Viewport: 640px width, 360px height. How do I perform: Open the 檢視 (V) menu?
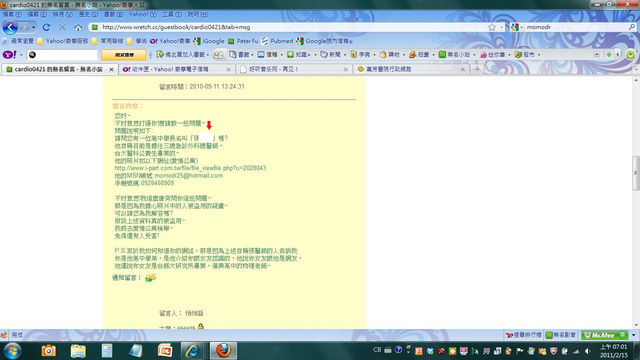click(62, 15)
